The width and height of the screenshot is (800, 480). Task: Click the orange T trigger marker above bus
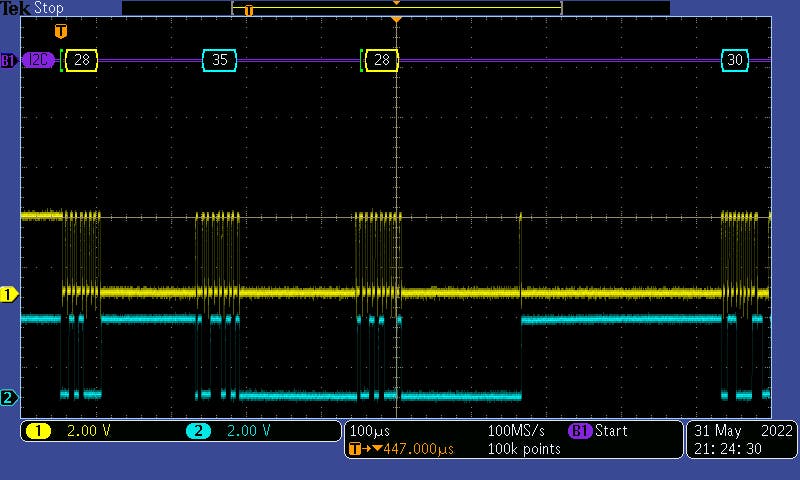60,32
